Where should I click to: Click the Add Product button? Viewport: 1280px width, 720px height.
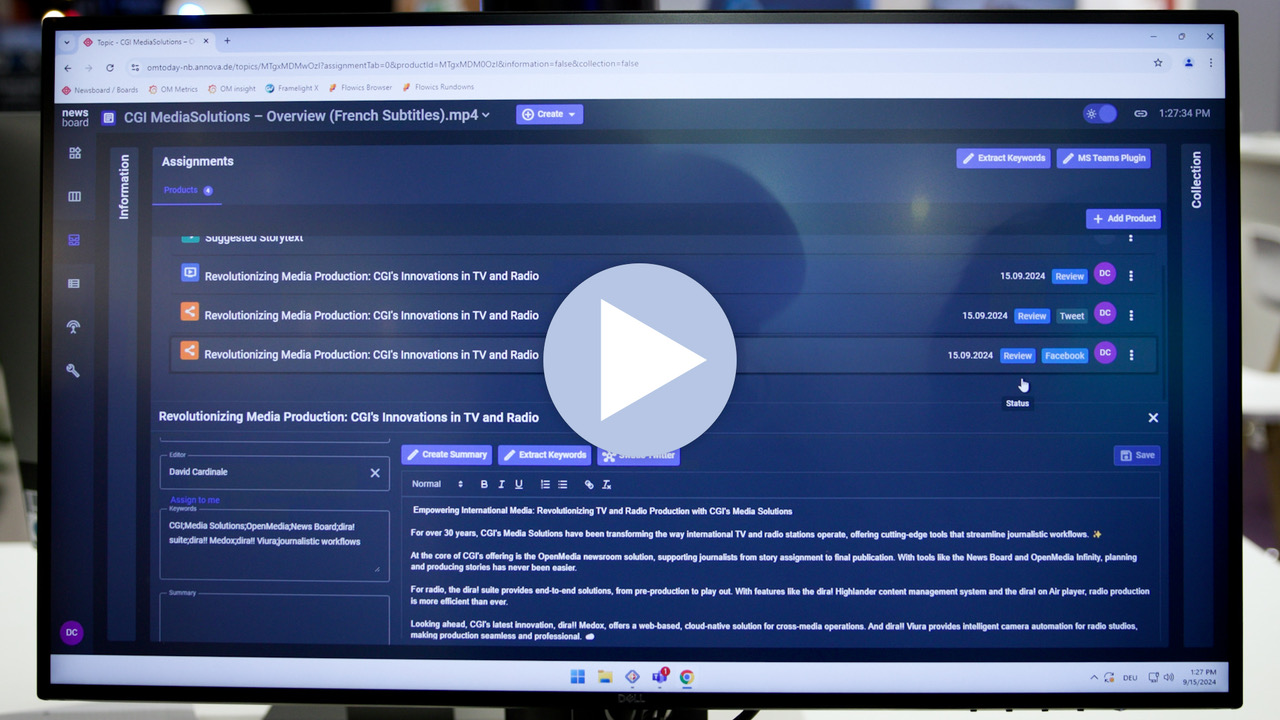[1123, 219]
